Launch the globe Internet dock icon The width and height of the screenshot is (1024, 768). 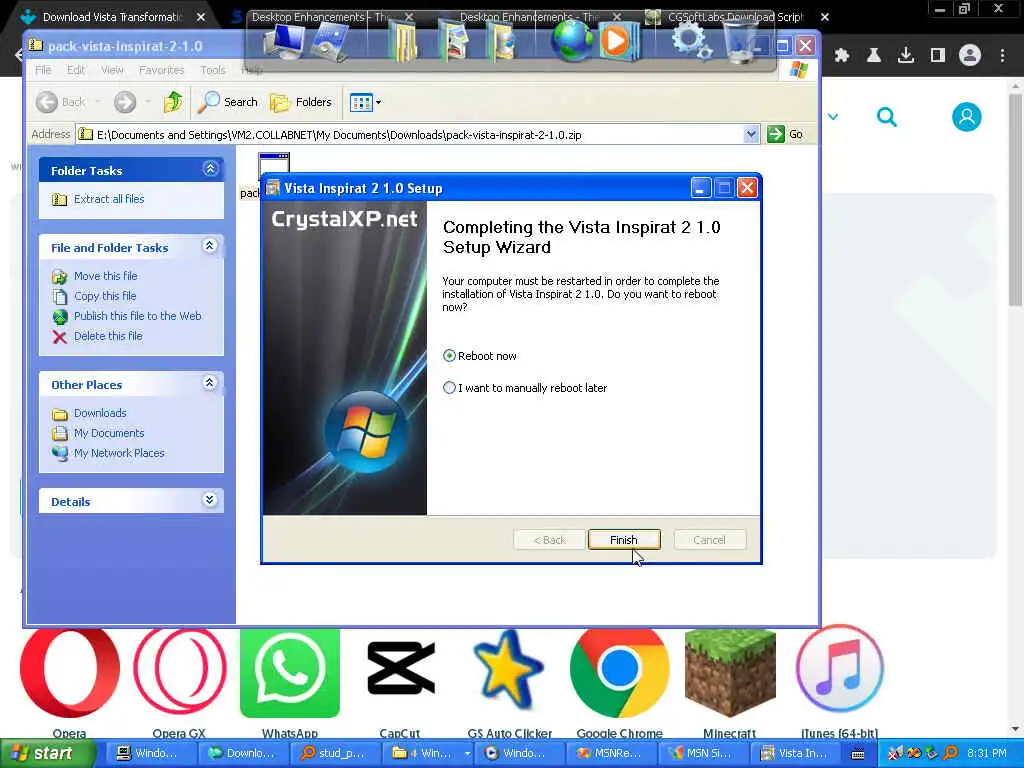(x=571, y=41)
